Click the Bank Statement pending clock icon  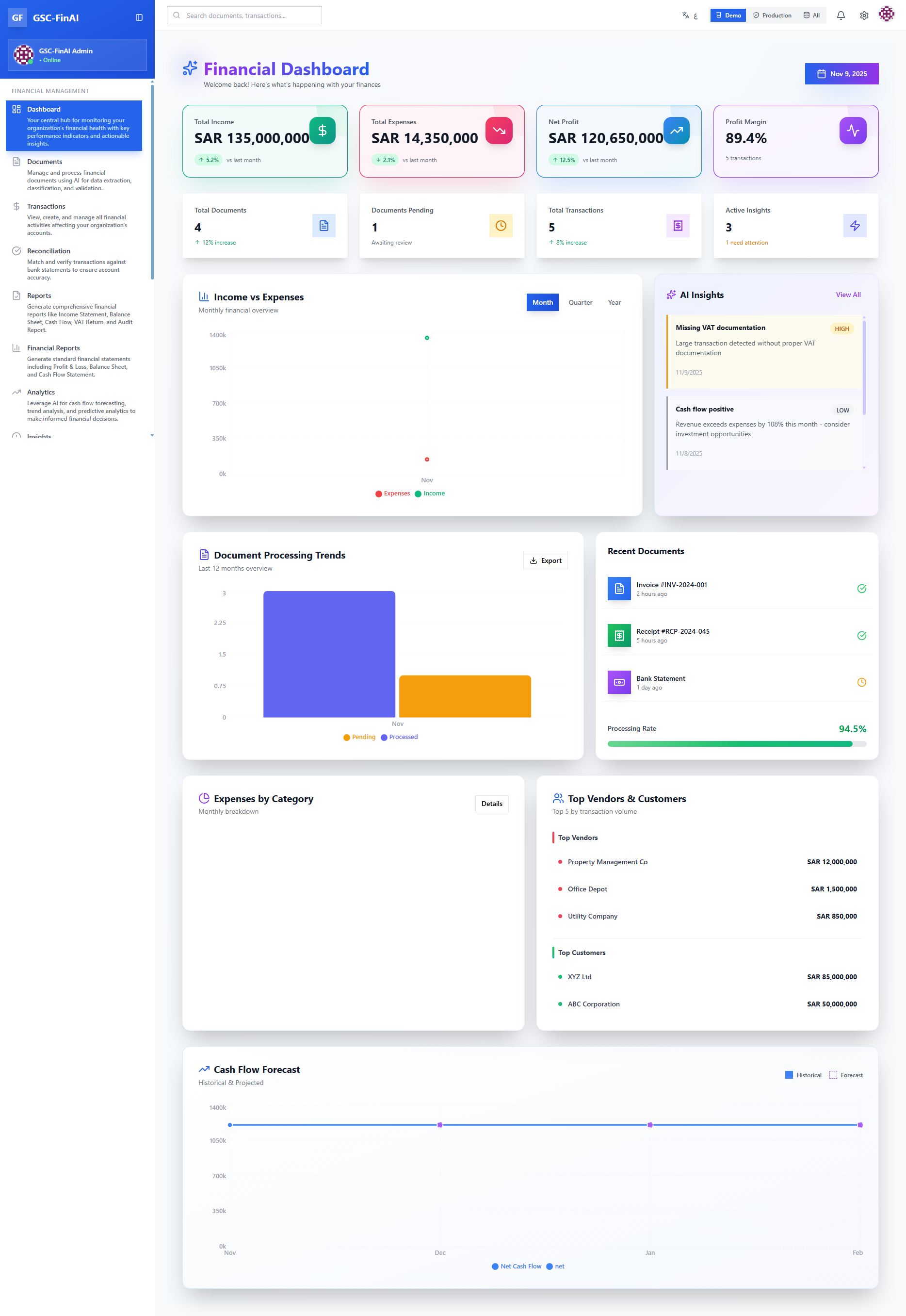[x=861, y=682]
